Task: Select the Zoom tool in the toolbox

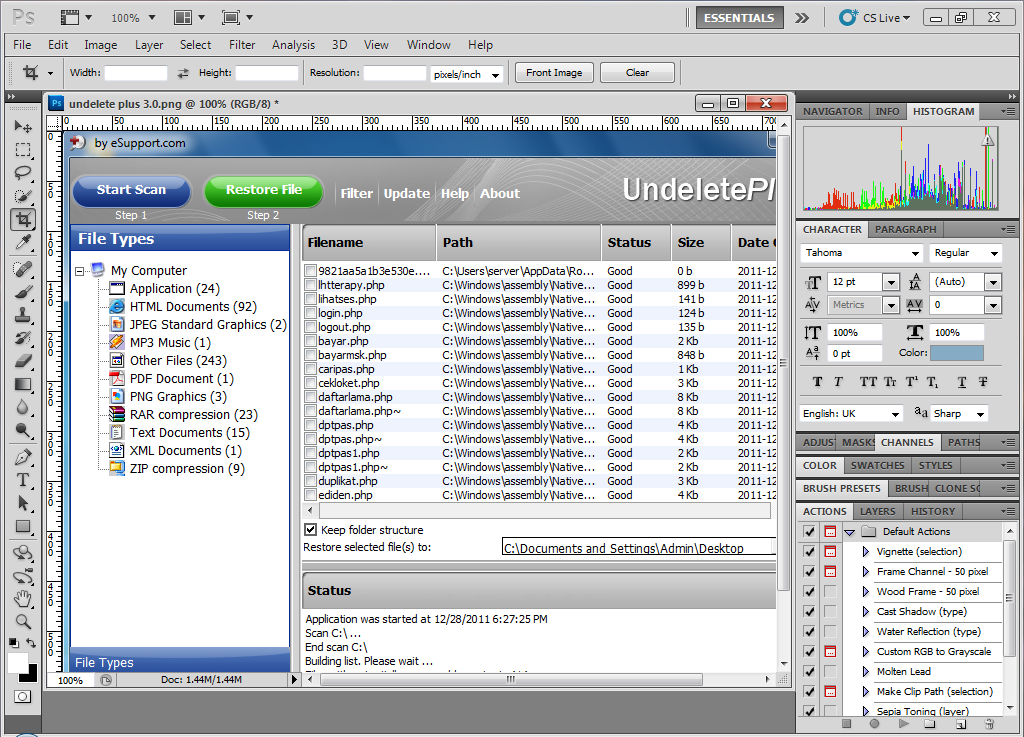Action: 23,621
